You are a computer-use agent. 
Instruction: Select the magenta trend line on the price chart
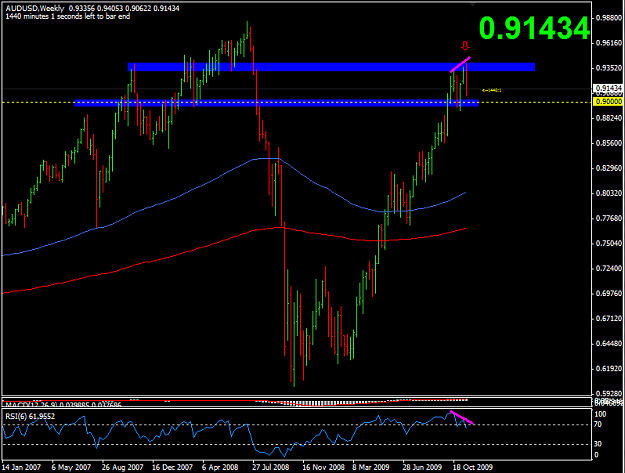pyautogui.click(x=460, y=65)
